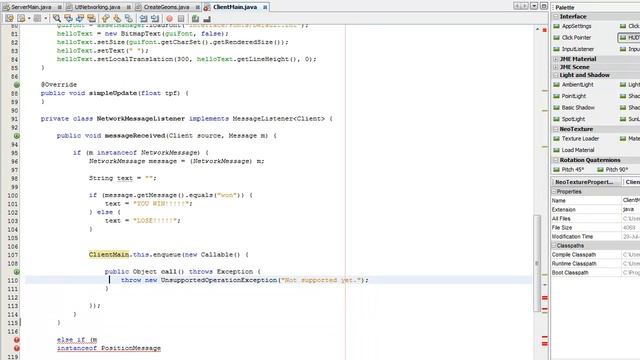
Task: Click Shift Line Left icon
Action: click(143, 18)
